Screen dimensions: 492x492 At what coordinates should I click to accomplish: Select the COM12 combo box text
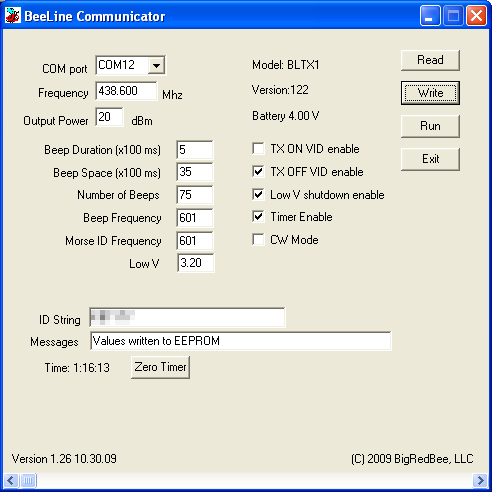click(122, 65)
